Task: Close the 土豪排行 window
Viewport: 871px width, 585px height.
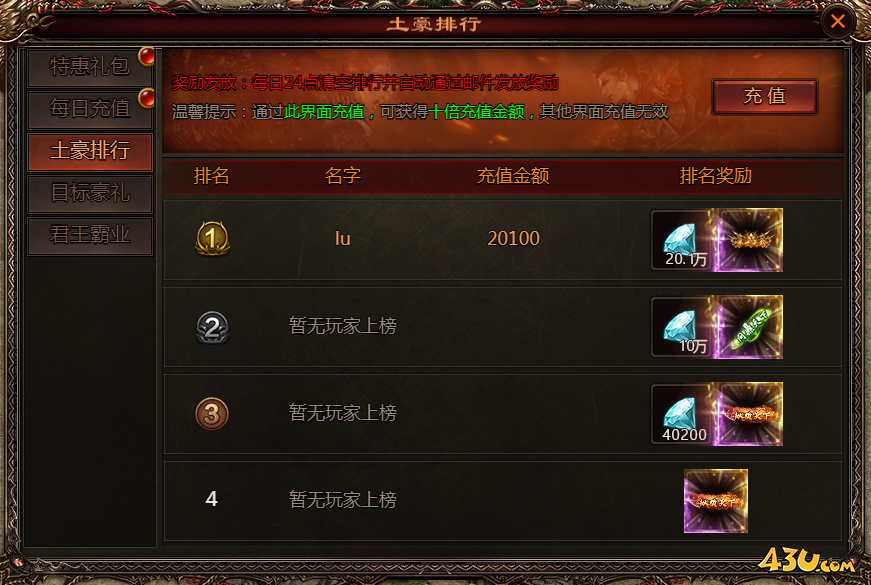Action: click(838, 21)
